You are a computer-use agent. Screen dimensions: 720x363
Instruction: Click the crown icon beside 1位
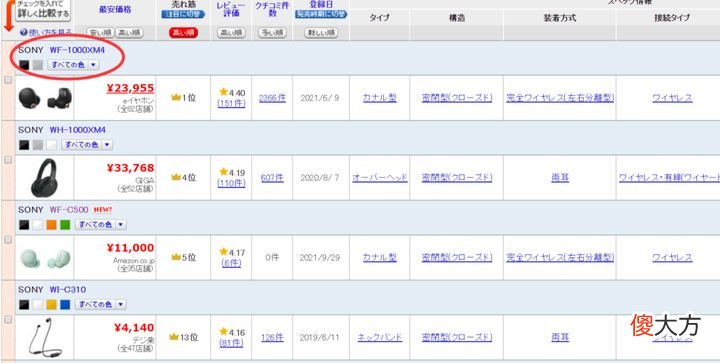pos(175,97)
